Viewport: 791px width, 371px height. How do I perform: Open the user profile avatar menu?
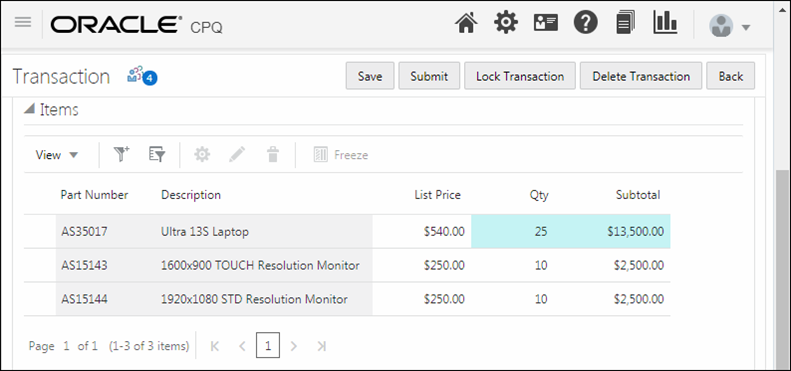click(729, 26)
